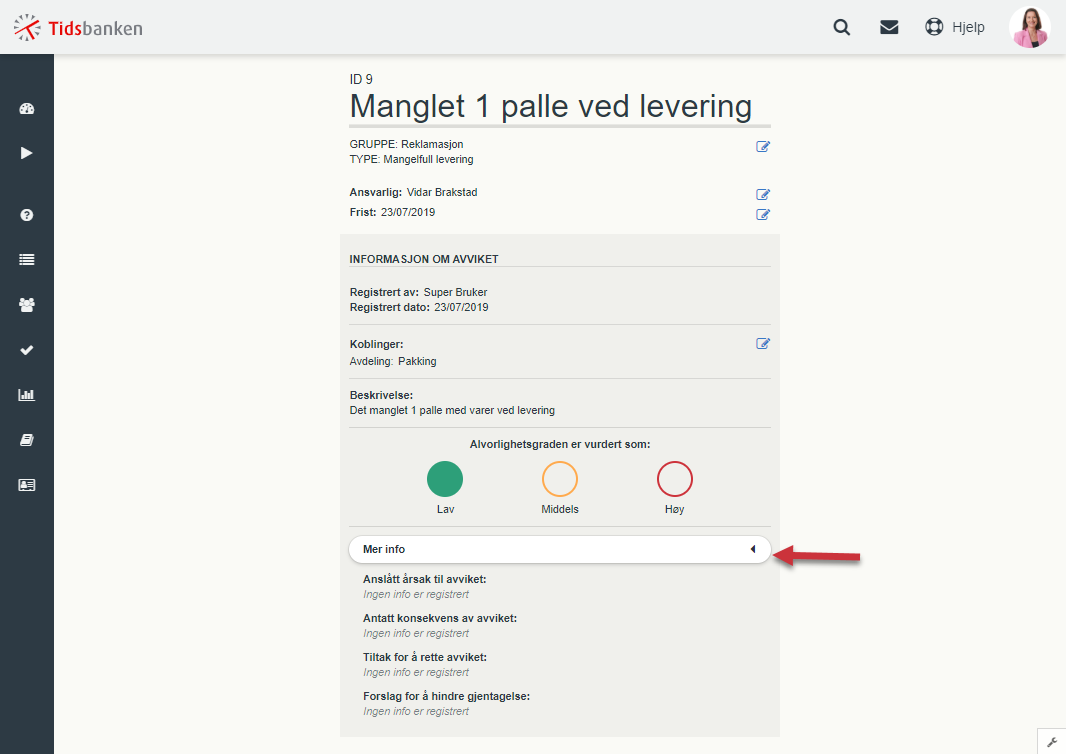Screen dimensions: 1066x754
Task: Select the red Høy severity circle
Action: click(x=674, y=479)
